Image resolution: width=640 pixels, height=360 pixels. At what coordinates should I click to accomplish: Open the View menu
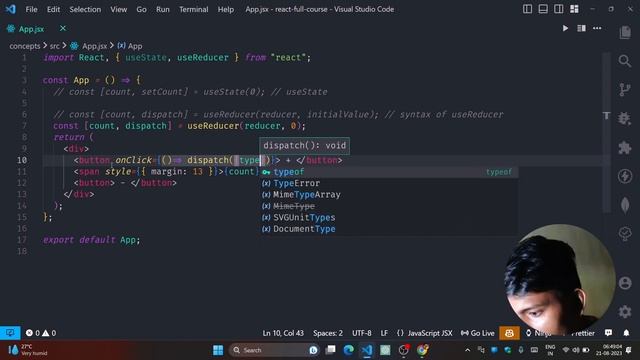118,9
